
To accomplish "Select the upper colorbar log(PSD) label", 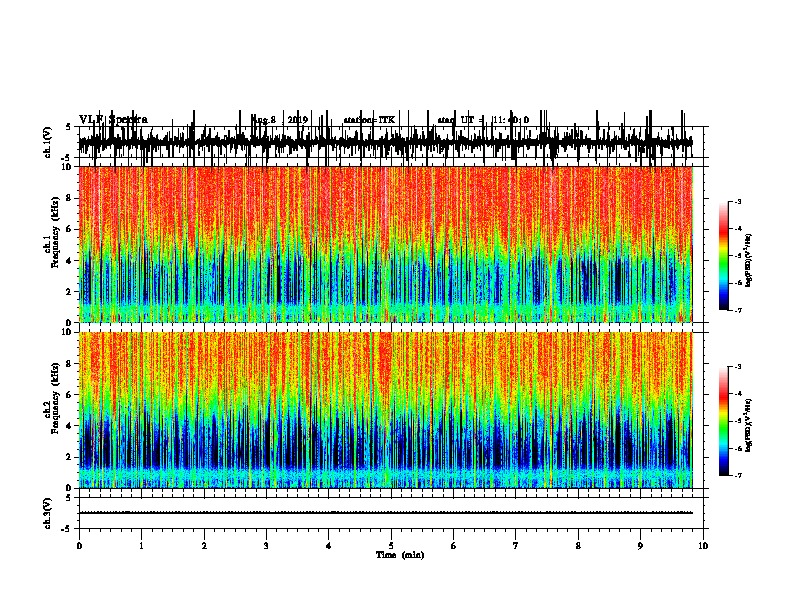I will (x=749, y=260).
